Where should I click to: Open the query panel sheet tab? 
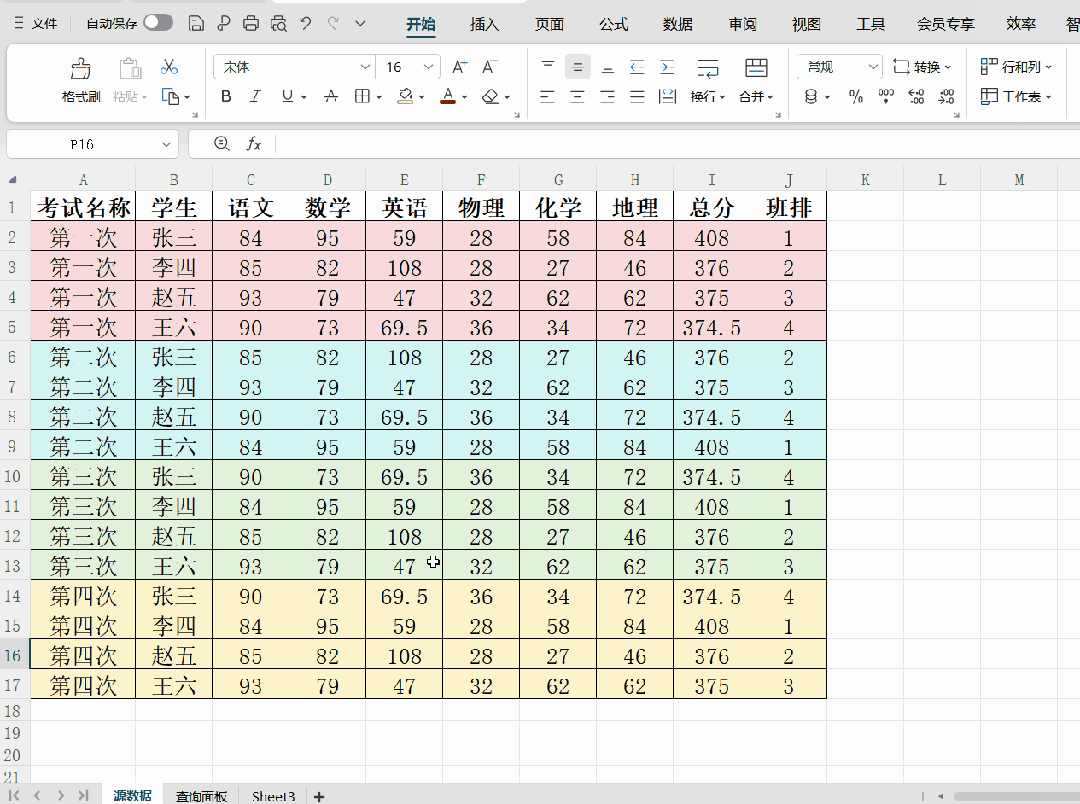click(x=201, y=796)
